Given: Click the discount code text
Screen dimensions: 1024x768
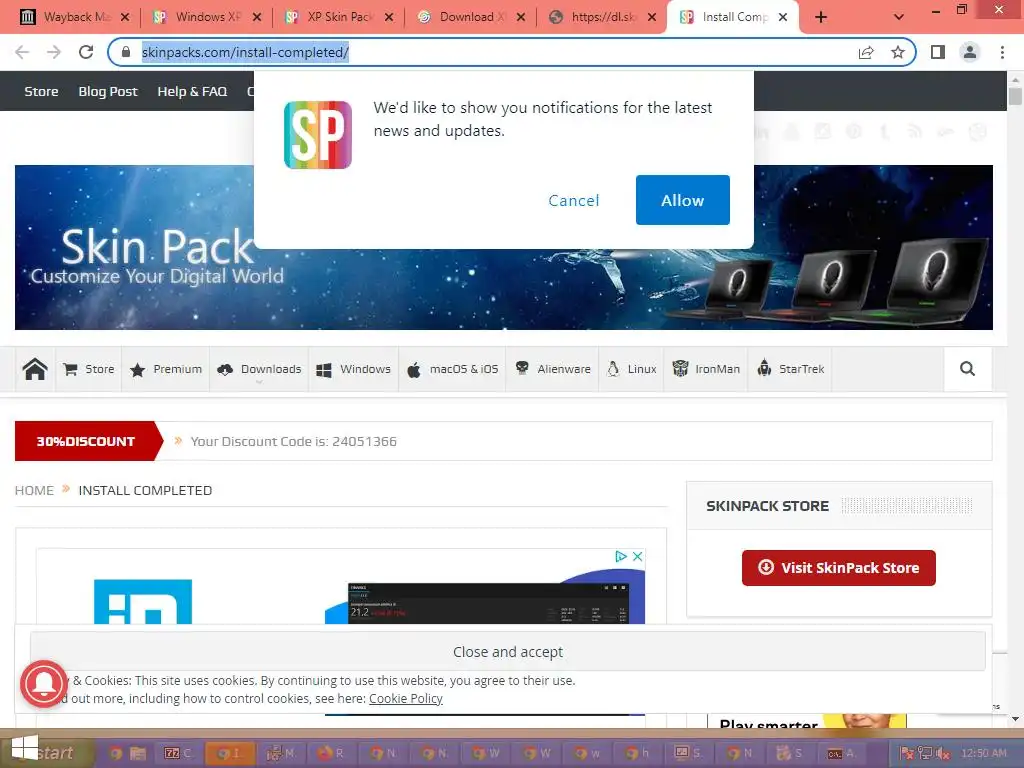Looking at the screenshot, I should tap(293, 441).
